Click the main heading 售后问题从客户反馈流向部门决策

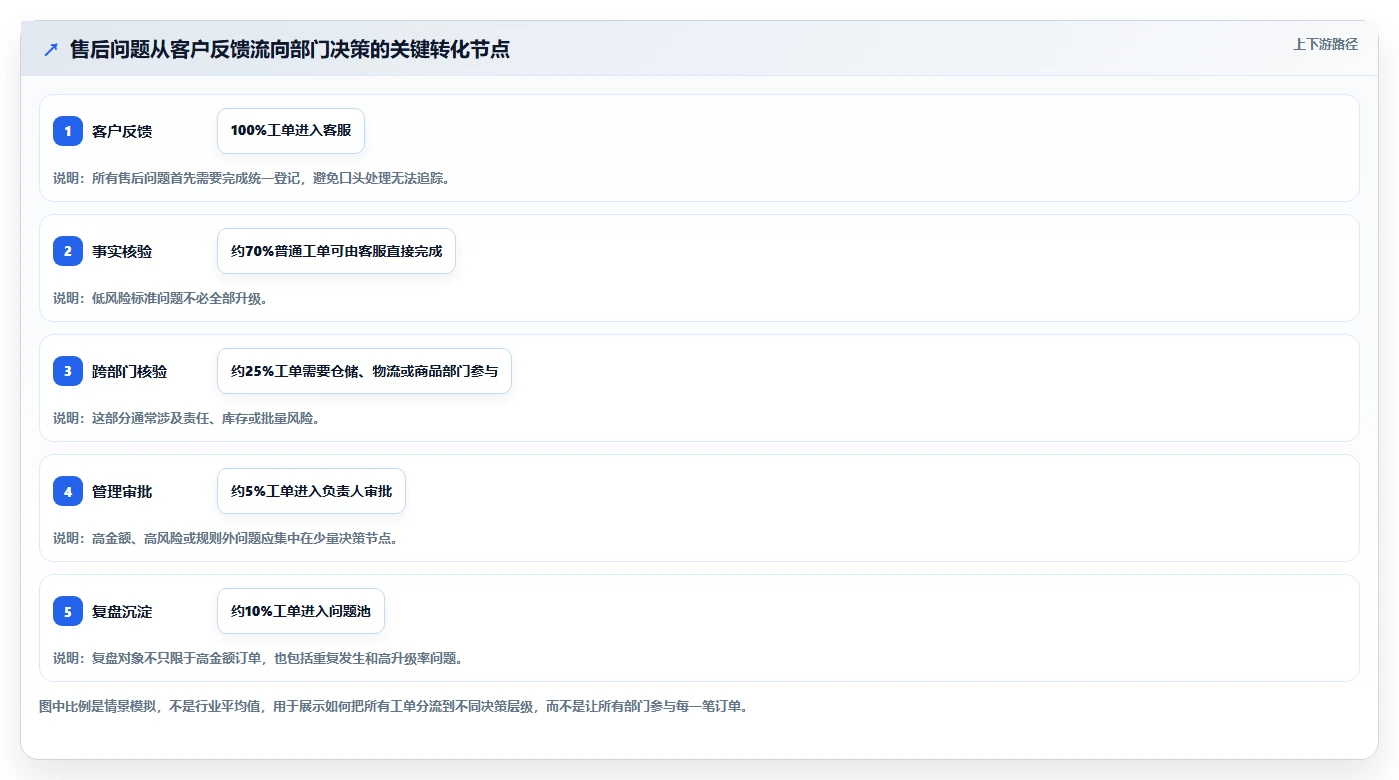point(290,49)
